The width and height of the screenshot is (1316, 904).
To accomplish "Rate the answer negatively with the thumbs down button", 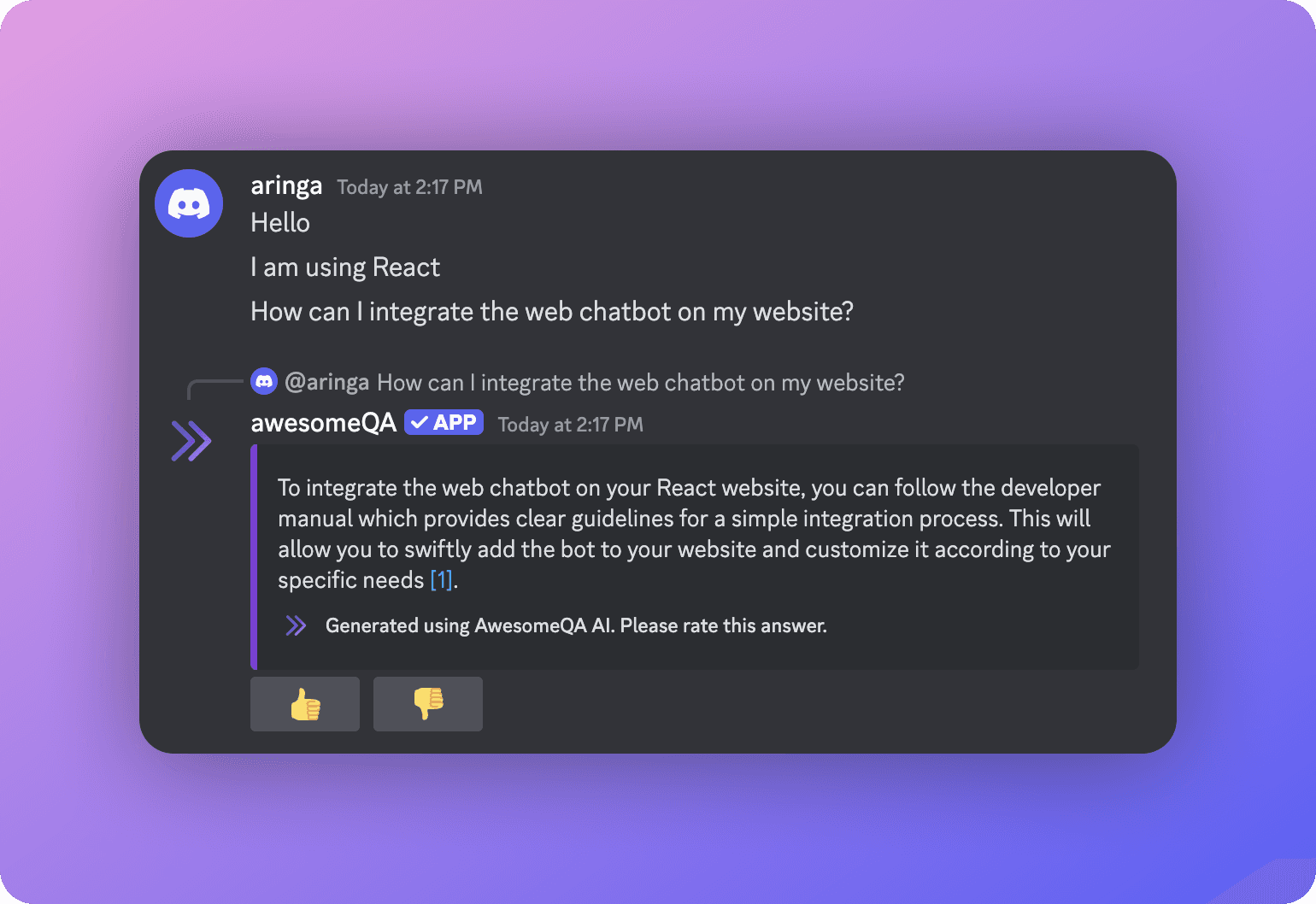I will [x=427, y=704].
